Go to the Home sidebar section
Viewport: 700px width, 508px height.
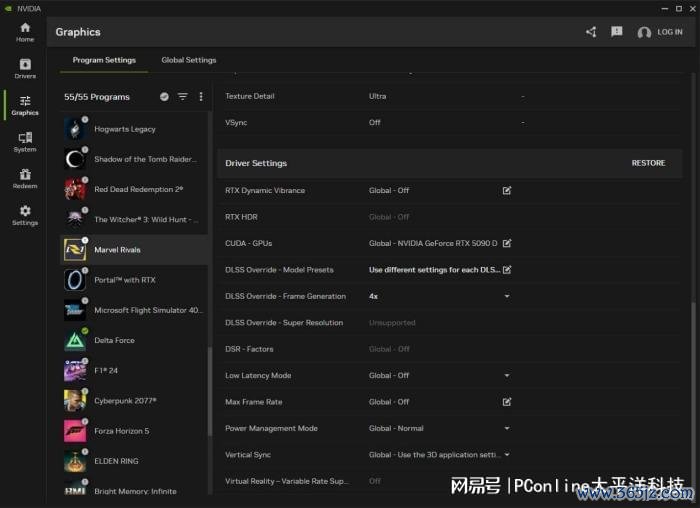pos(25,32)
